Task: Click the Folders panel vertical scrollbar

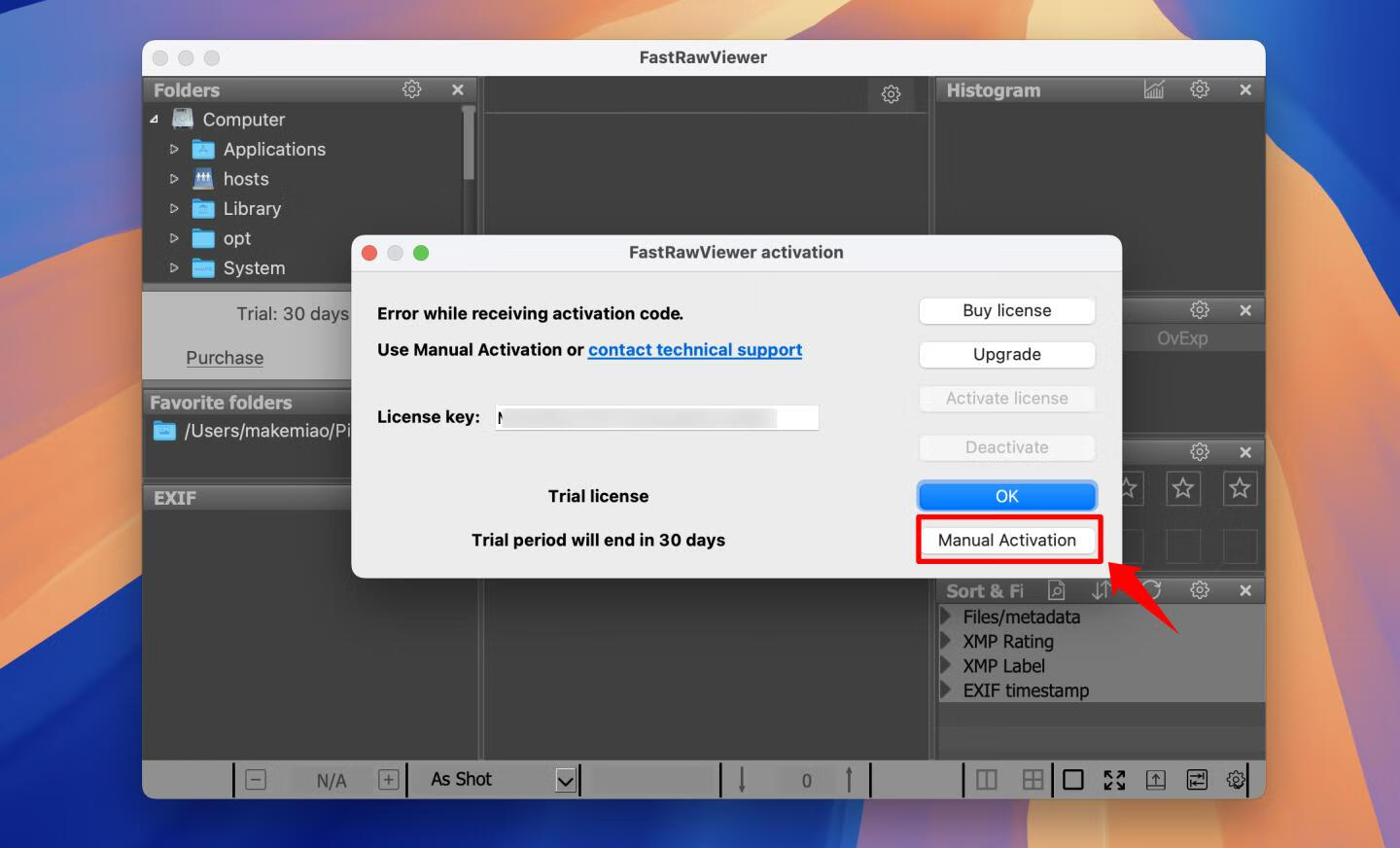Action: click(469, 144)
